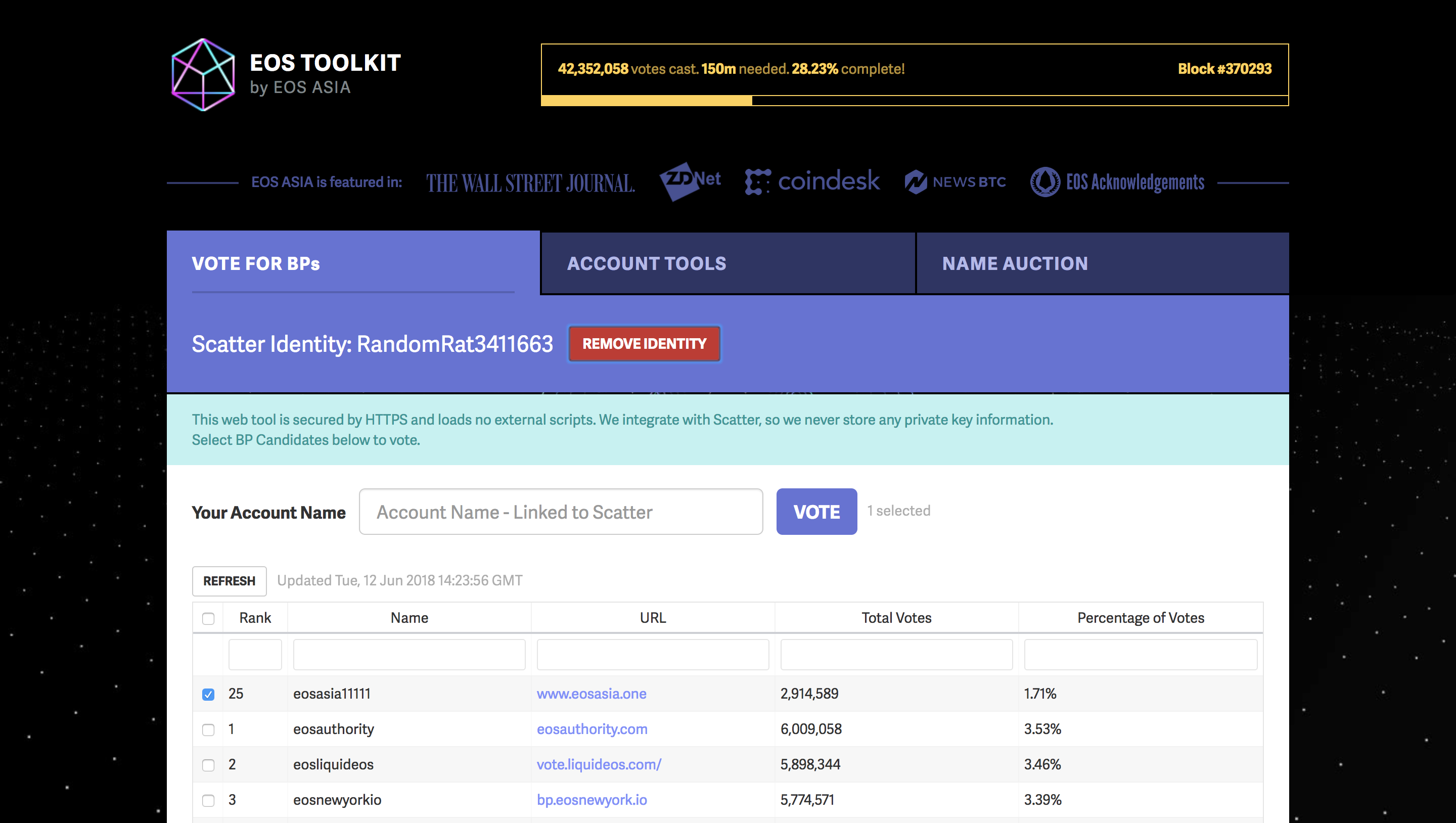Select the Vote for BPs tab
1456x823 pixels.
coord(353,263)
